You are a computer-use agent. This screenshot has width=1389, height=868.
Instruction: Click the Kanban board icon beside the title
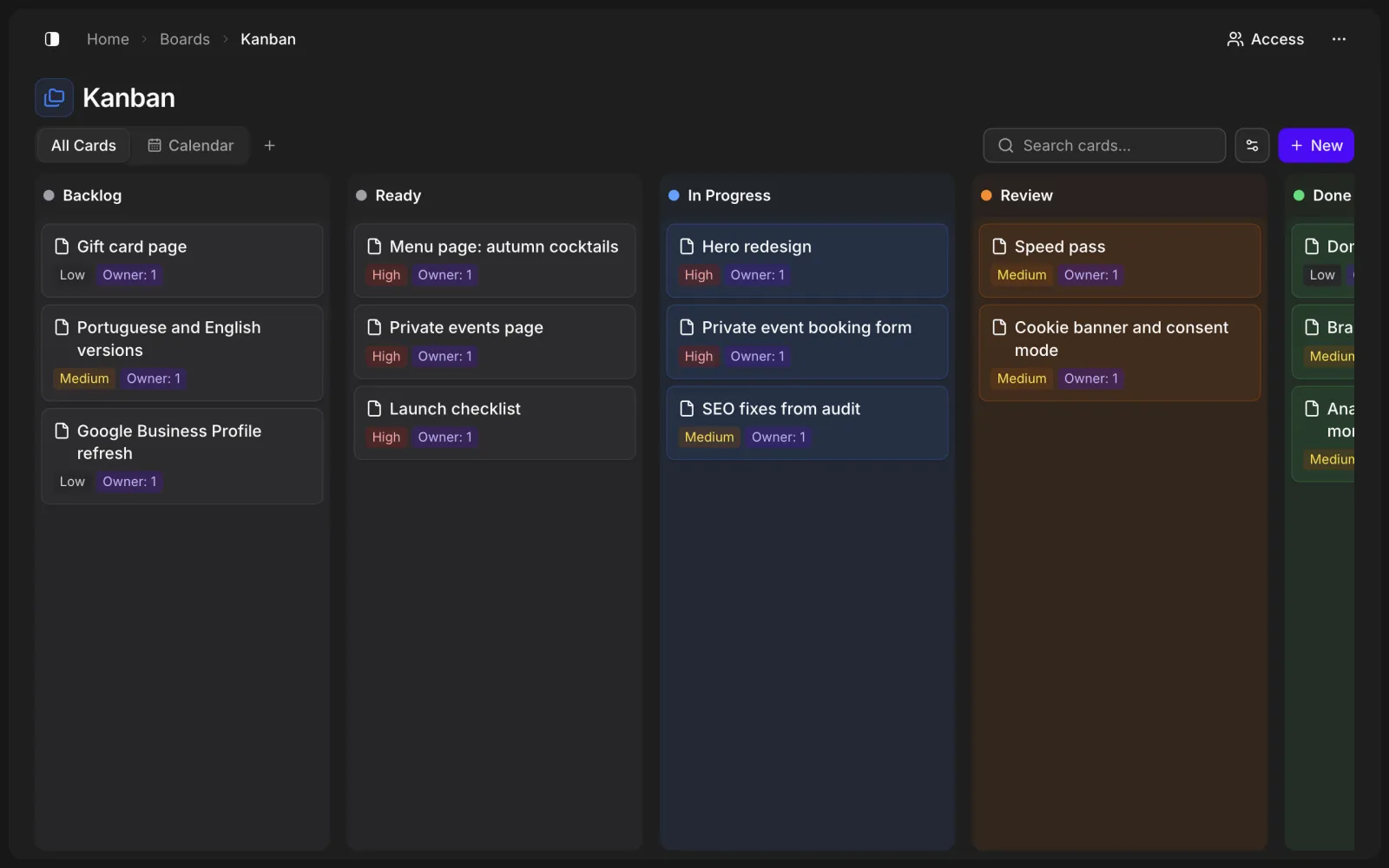coord(54,97)
